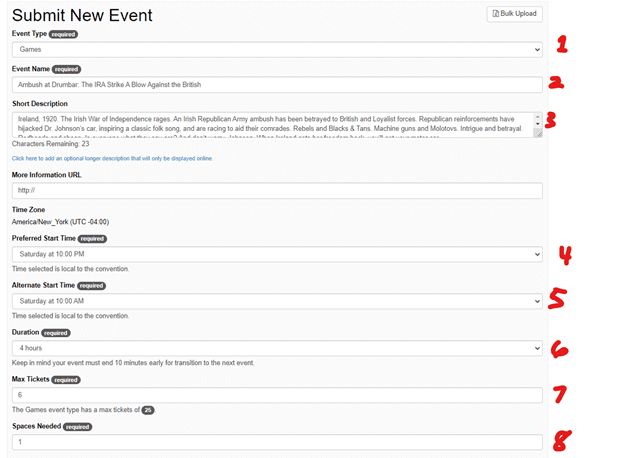Open the optional longer description link
Screen dimensions: 624x458
112,158
